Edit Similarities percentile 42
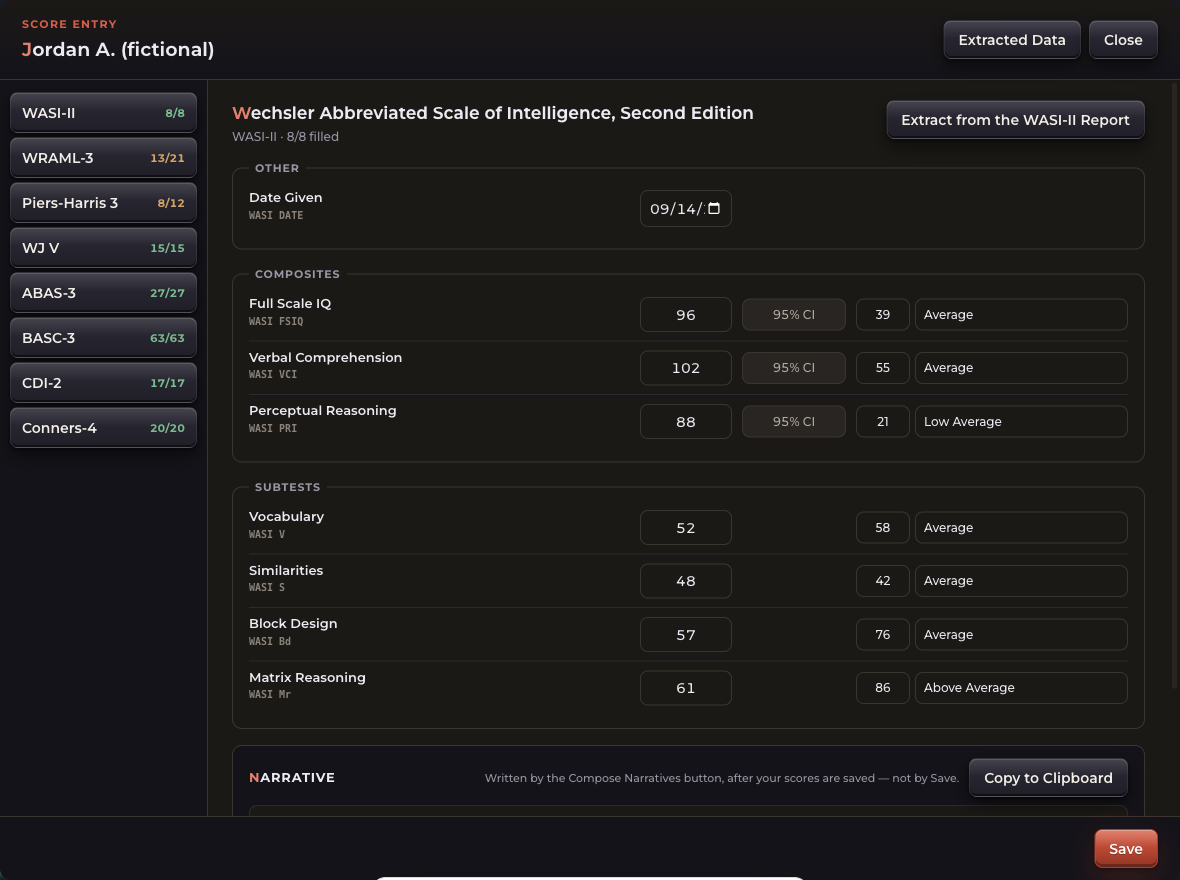 (882, 581)
